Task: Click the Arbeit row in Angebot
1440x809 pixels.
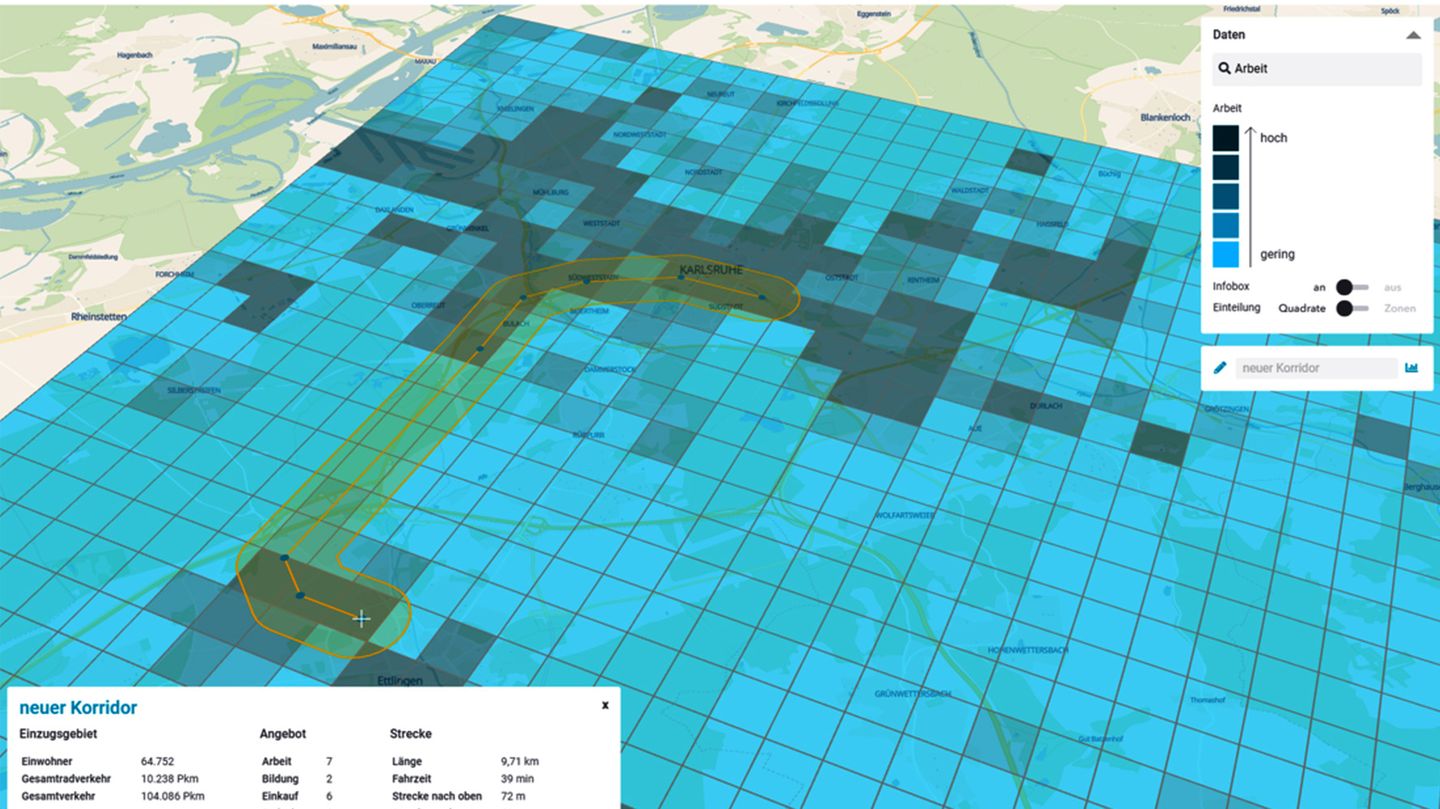Action: [x=296, y=761]
